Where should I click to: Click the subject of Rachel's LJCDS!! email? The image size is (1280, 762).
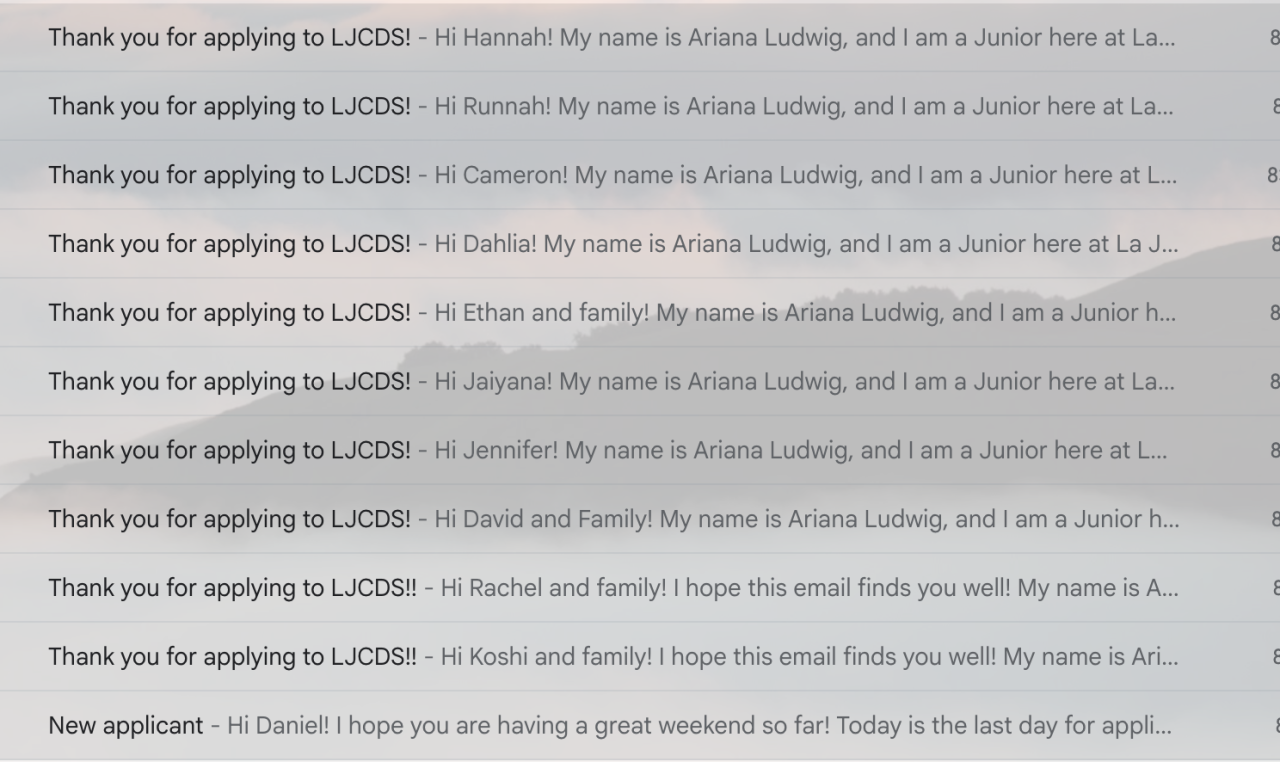(x=233, y=588)
